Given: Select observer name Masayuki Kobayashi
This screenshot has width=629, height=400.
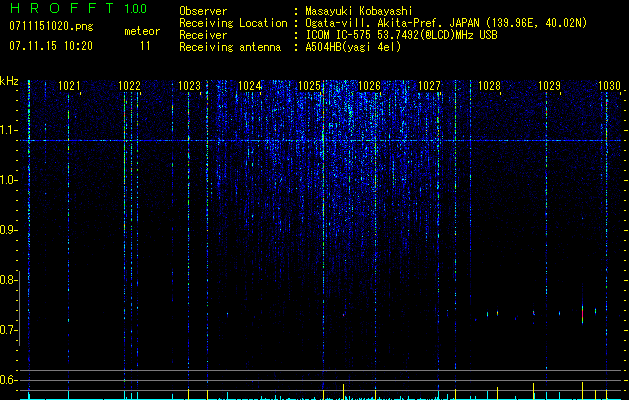Looking at the screenshot, I should tap(359, 11).
